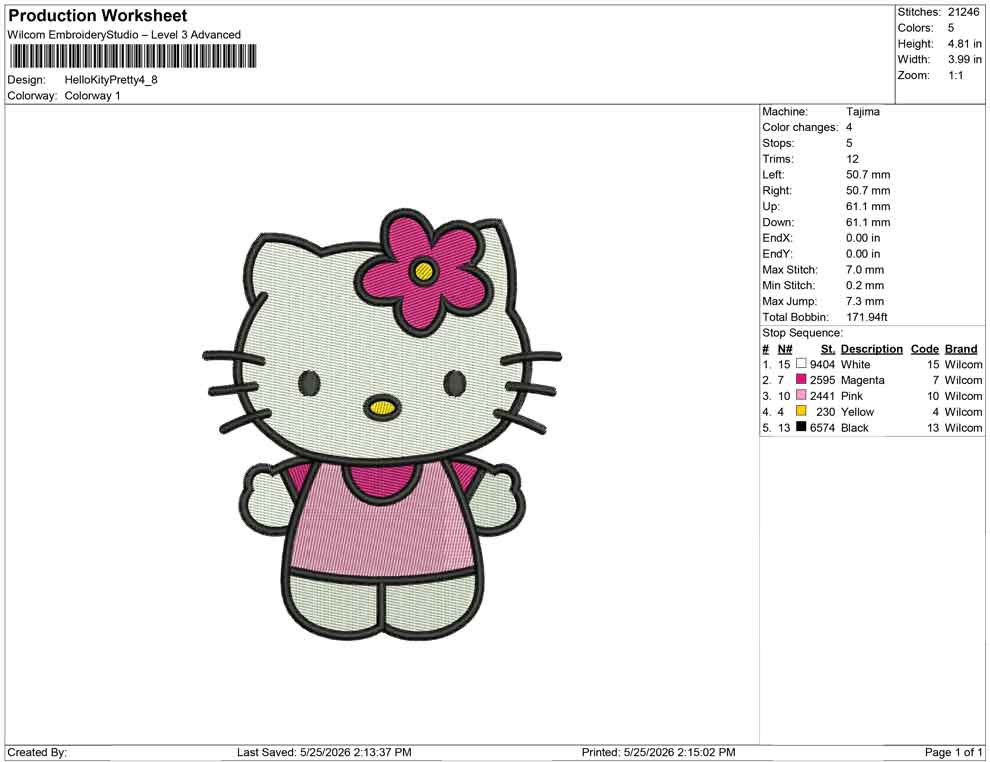Click the White thread color swatch
Viewport: 990px width, 762px height.
(x=801, y=364)
